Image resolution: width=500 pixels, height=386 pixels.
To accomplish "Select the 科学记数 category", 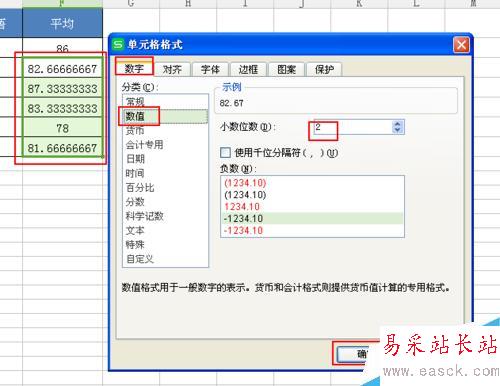I will click(x=166, y=216).
